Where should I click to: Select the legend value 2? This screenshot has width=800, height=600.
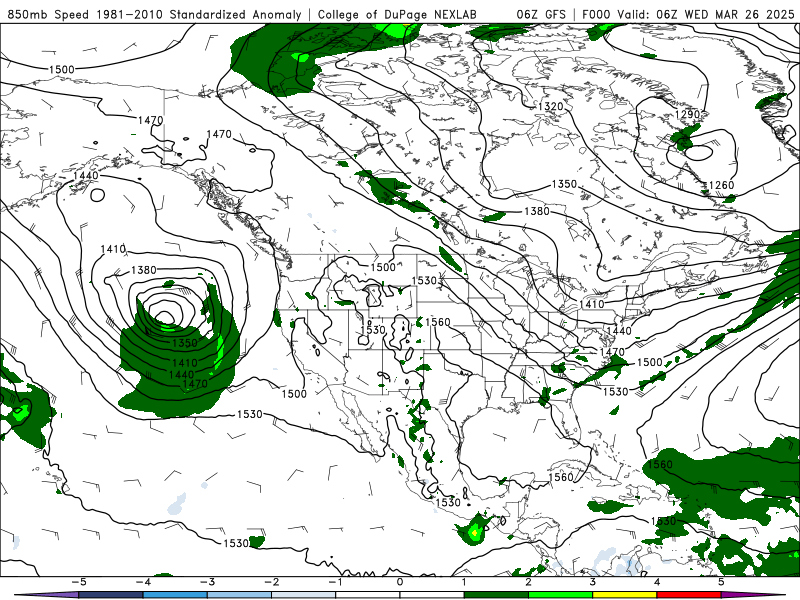click(528, 582)
